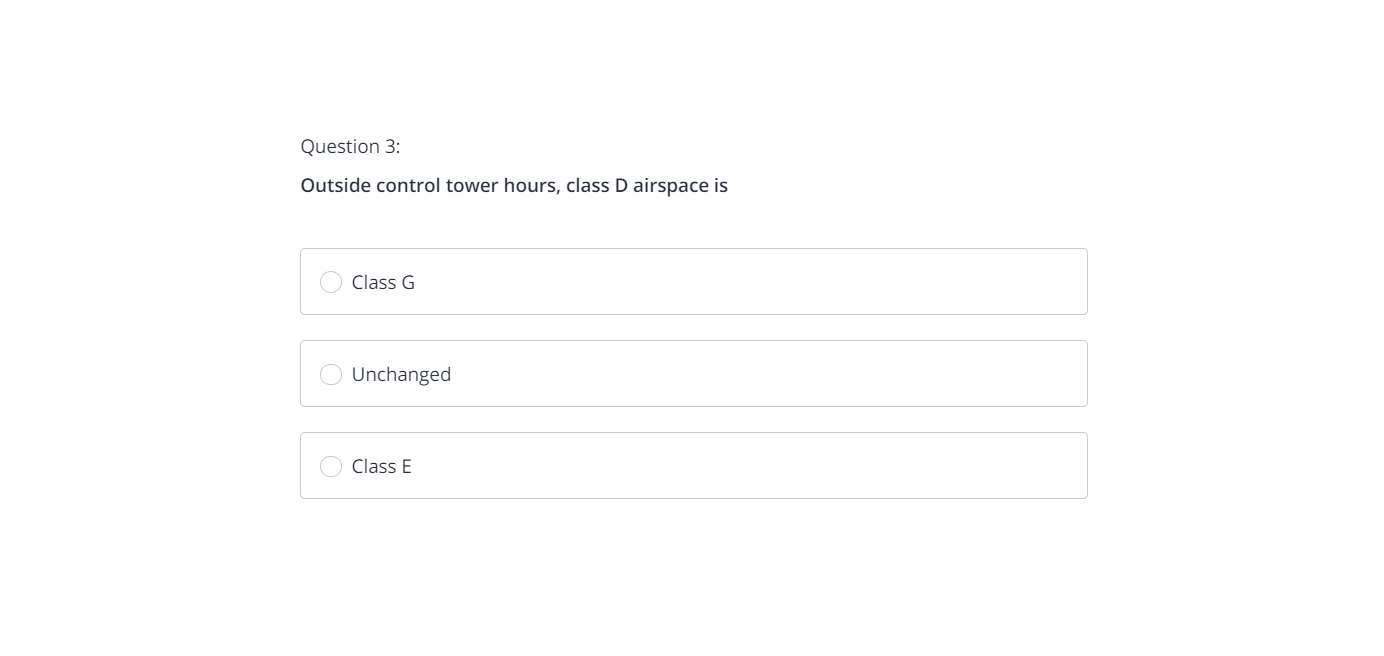
Task: Click the "3:" number in the heading
Action: pos(391,146)
